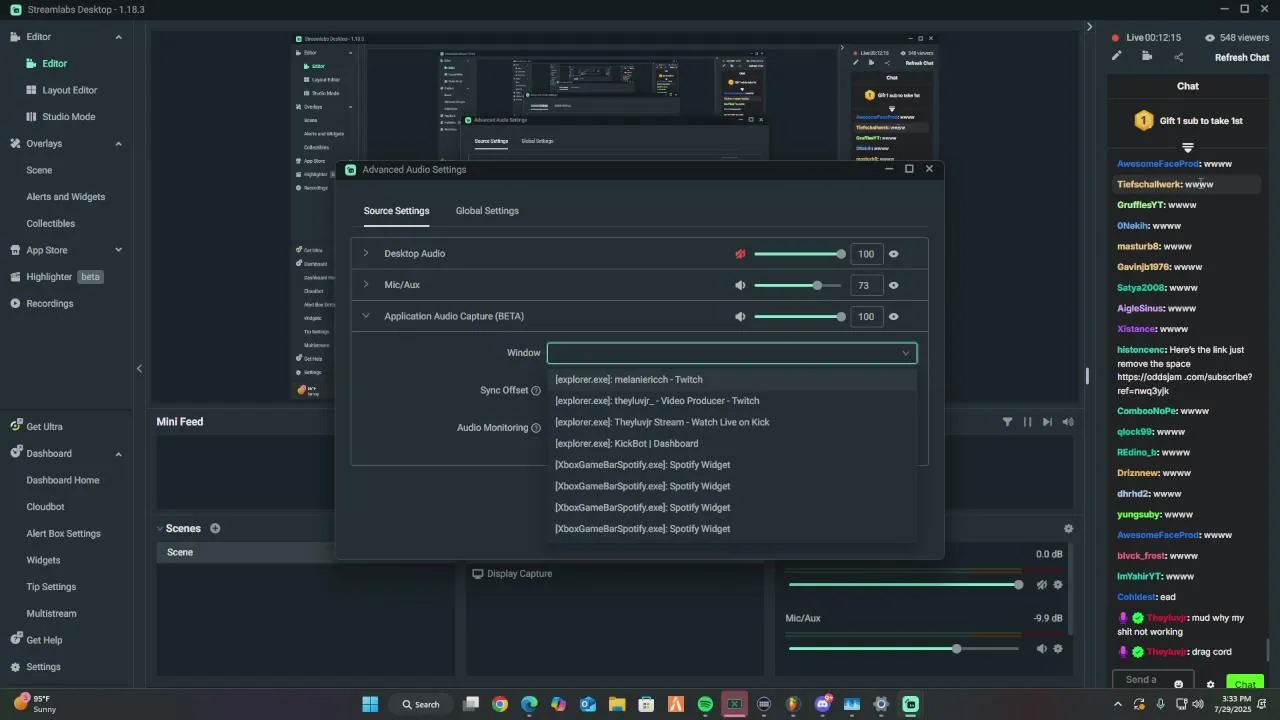Screen dimensions: 1280x720
Task: Mute Application Audio Capture in the dialog
Action: pyautogui.click(x=740, y=316)
